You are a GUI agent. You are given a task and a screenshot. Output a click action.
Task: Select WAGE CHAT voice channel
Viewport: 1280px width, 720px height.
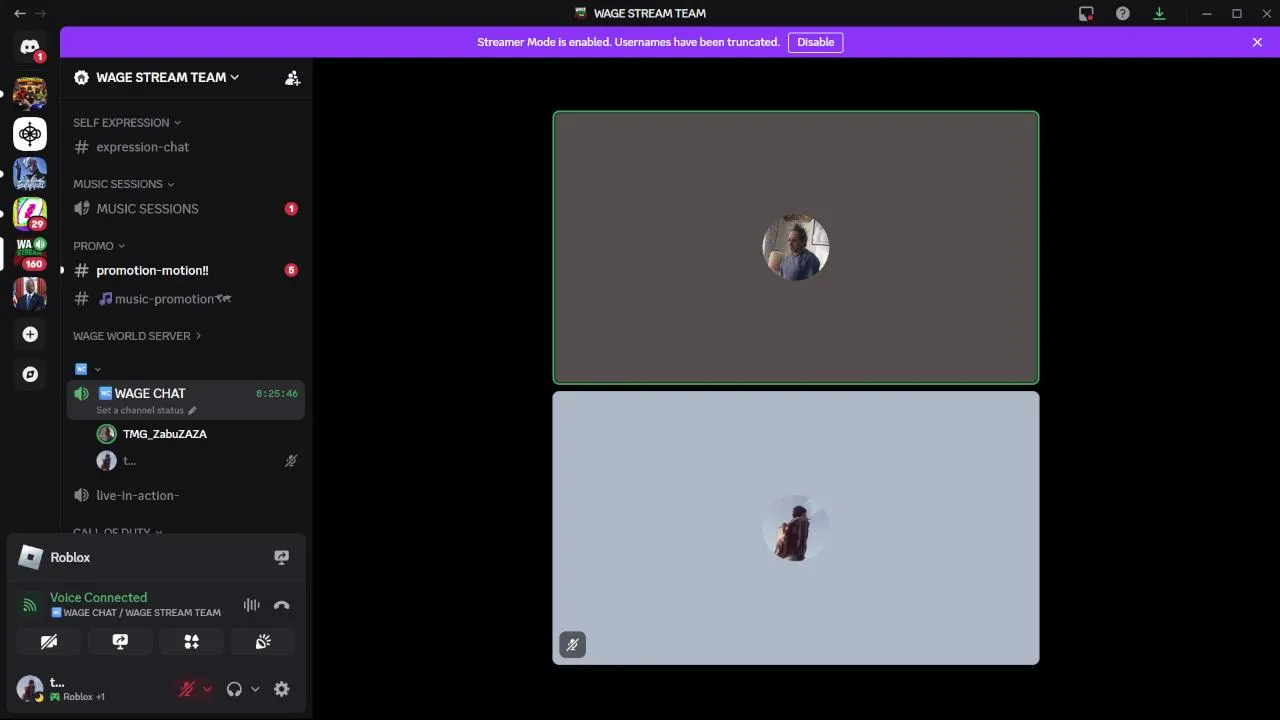(186, 400)
